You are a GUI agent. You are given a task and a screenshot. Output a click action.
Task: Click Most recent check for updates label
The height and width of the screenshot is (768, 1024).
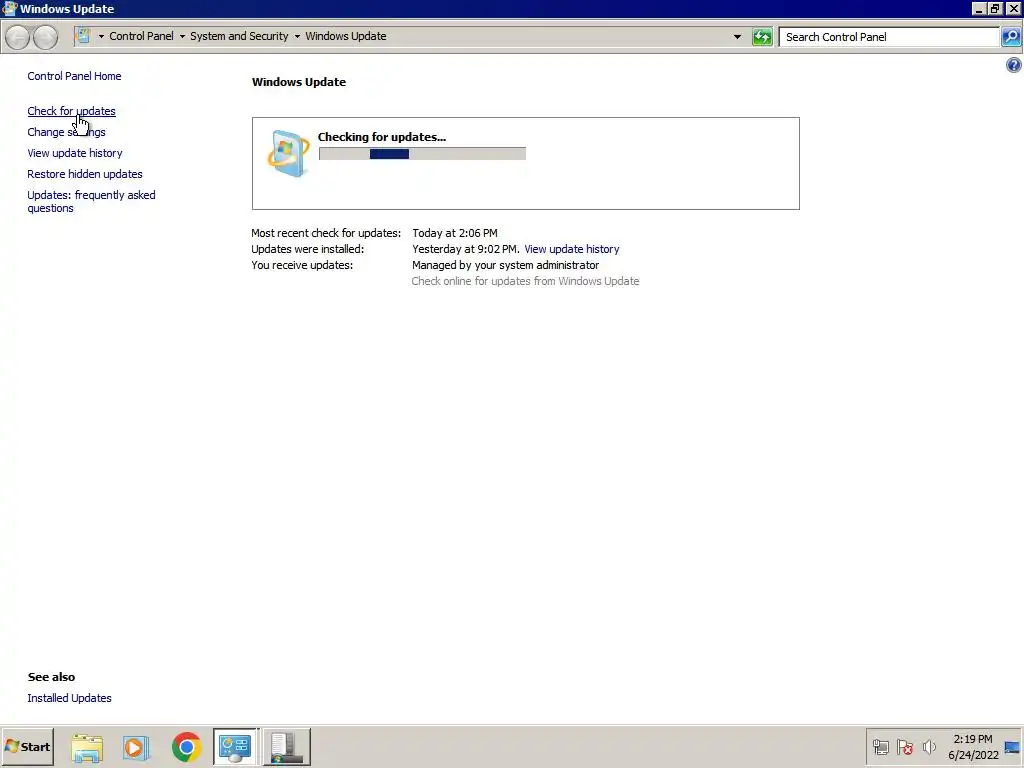[326, 233]
